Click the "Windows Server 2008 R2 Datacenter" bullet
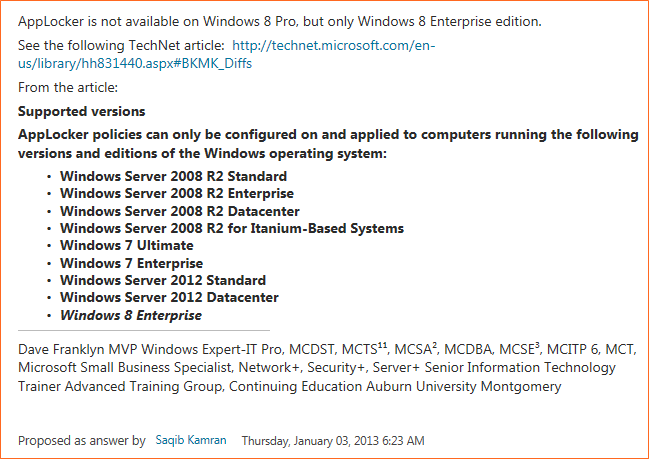This screenshot has height=459, width=649. click(179, 211)
